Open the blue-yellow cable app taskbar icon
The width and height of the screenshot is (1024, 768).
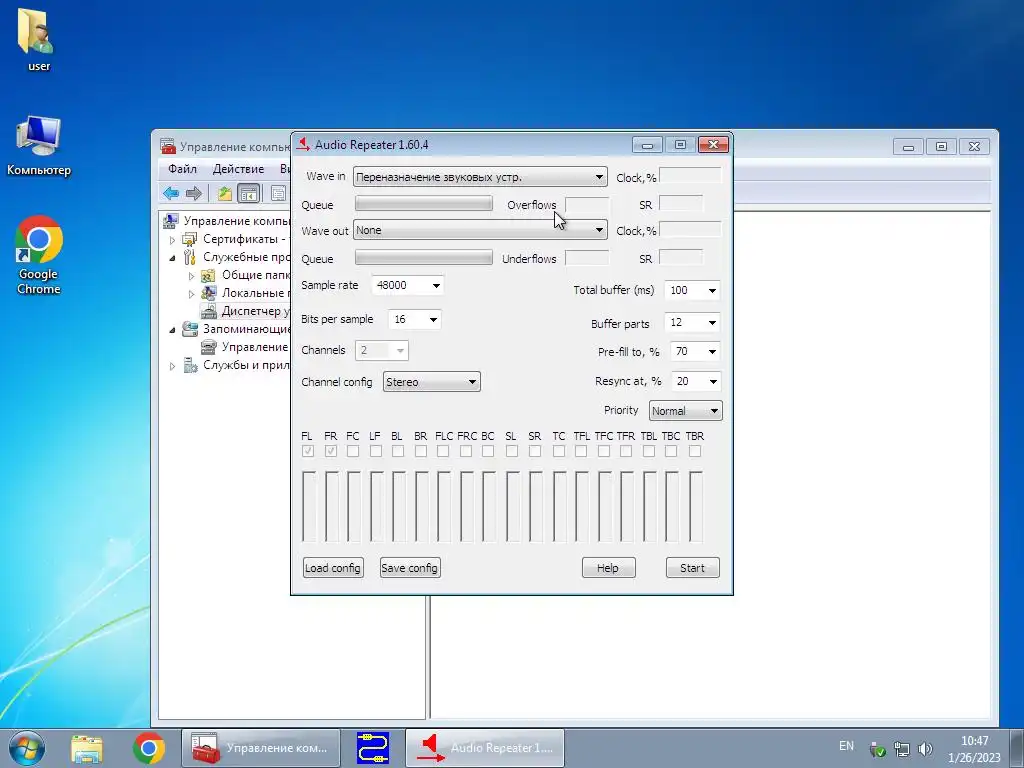tap(373, 748)
